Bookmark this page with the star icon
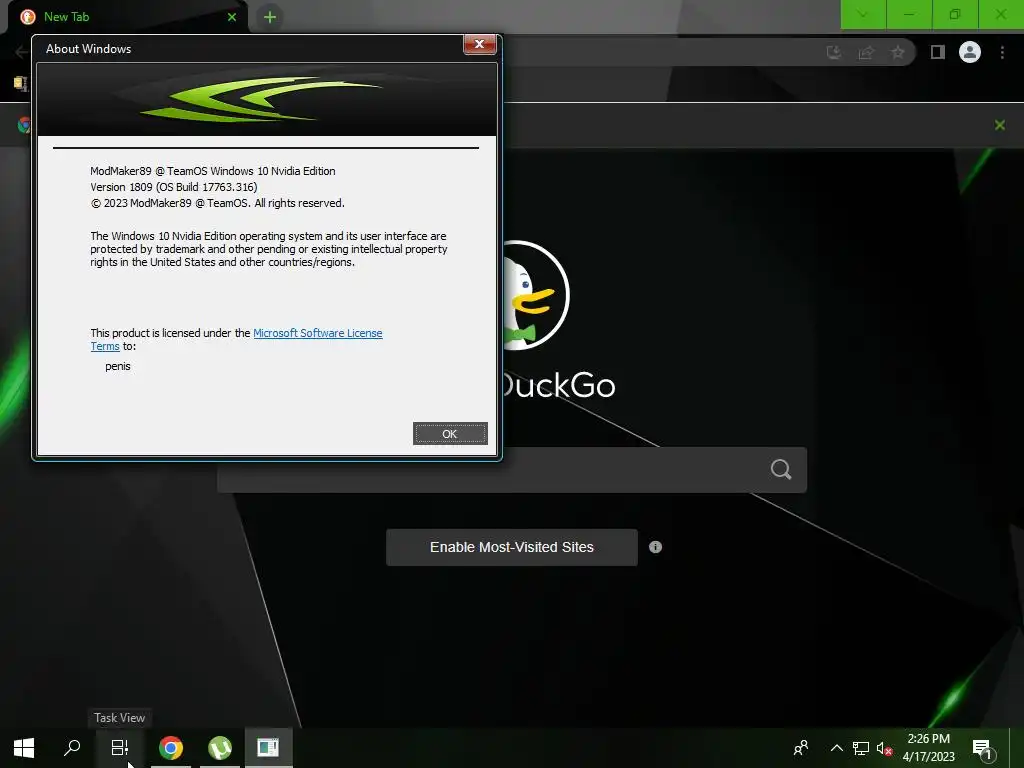This screenshot has height=768, width=1024. [x=898, y=52]
